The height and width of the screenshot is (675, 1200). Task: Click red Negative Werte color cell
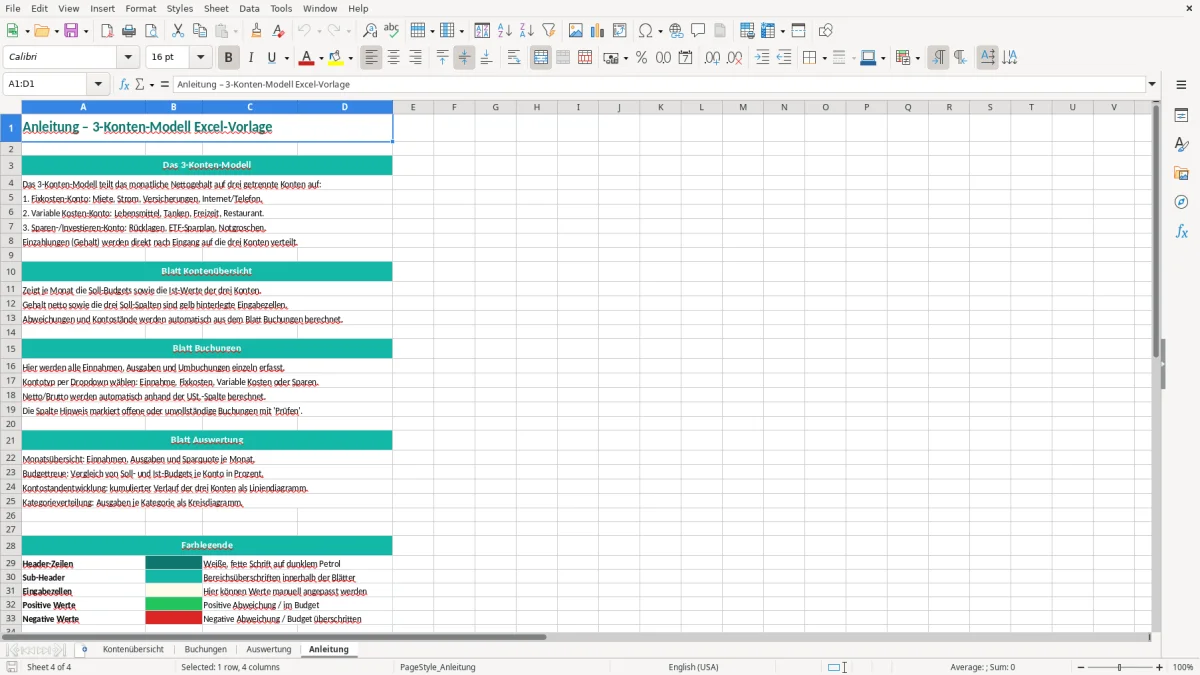173,618
